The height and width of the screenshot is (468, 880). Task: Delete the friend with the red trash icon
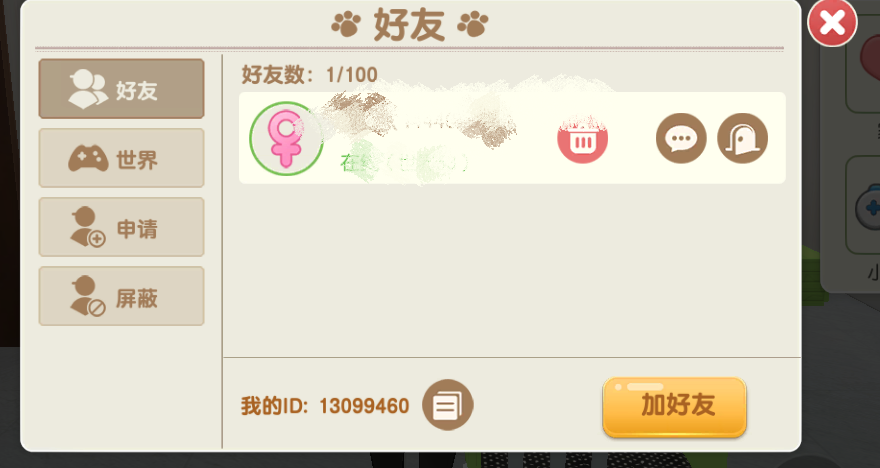582,138
